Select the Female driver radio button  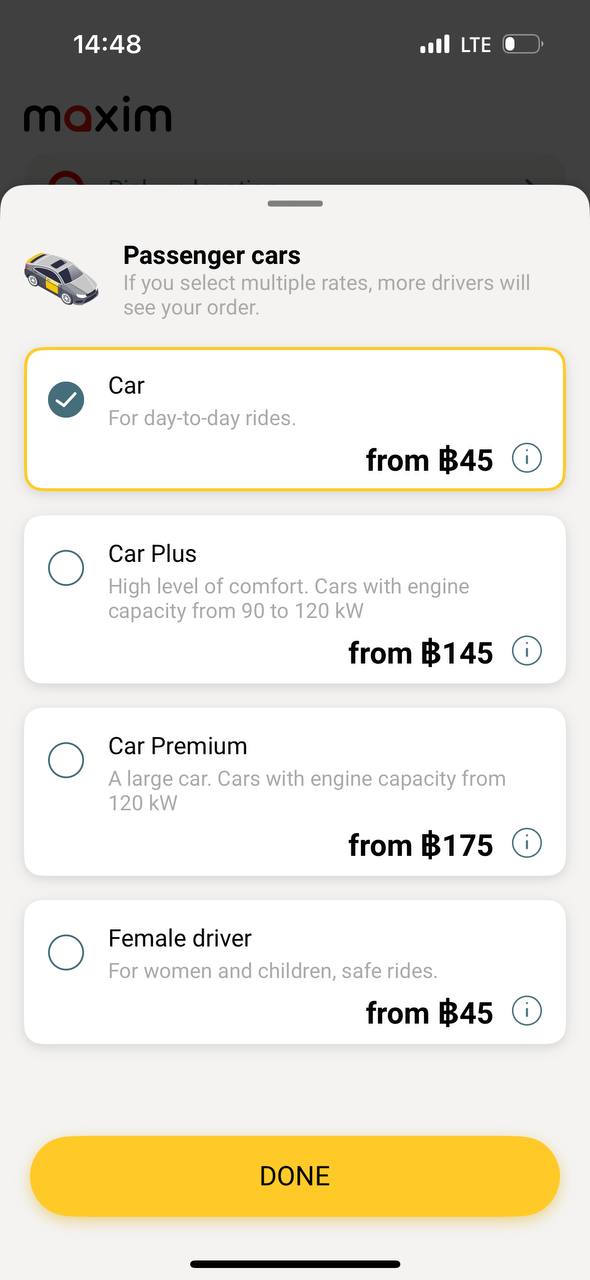(66, 952)
